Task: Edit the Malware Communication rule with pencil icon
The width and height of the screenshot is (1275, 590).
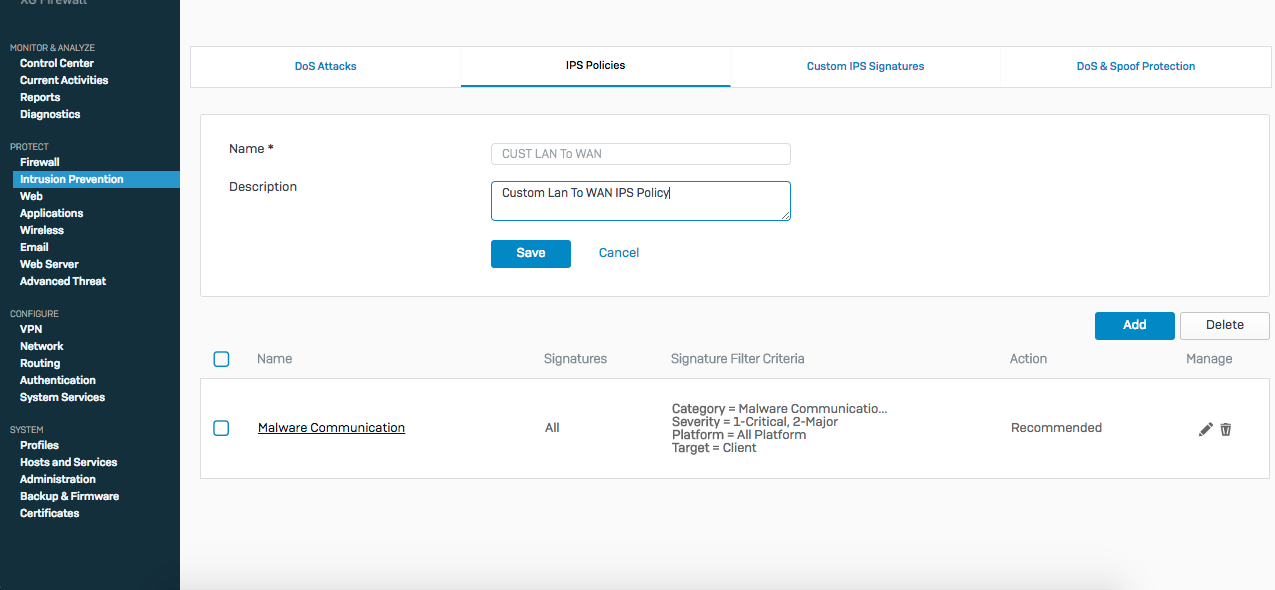Action: (1205, 429)
